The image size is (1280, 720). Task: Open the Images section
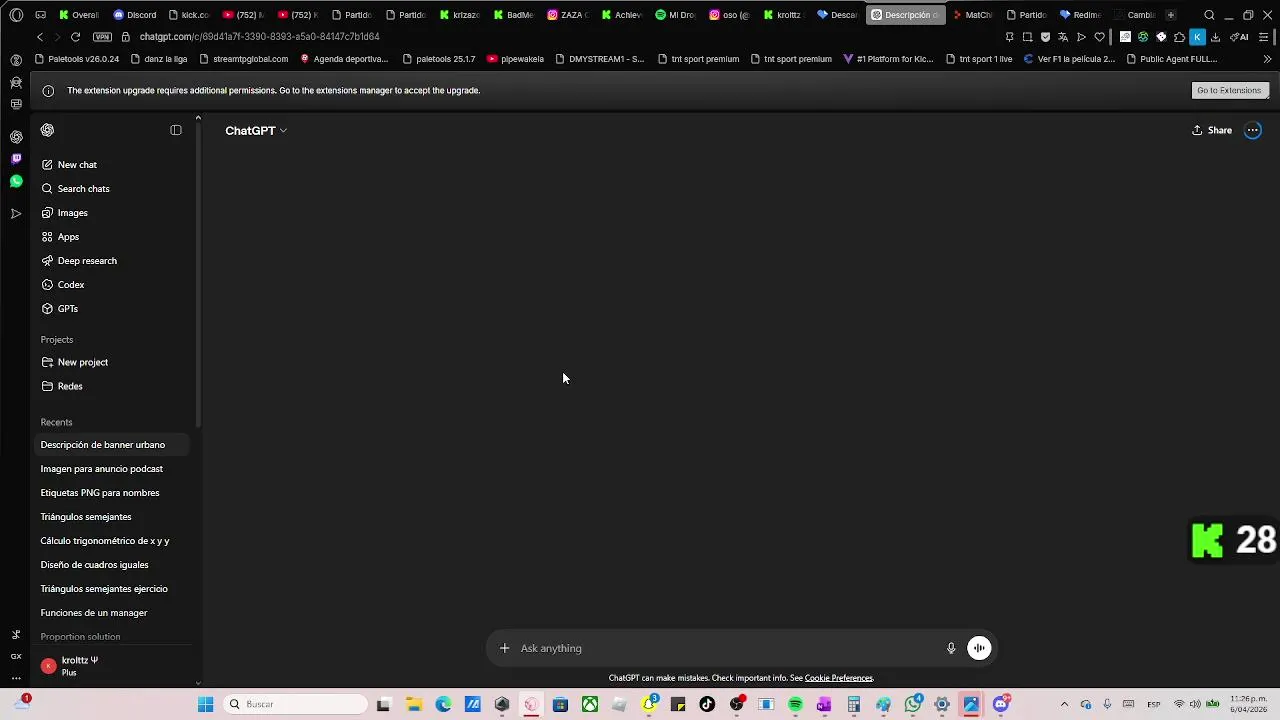(112, 213)
